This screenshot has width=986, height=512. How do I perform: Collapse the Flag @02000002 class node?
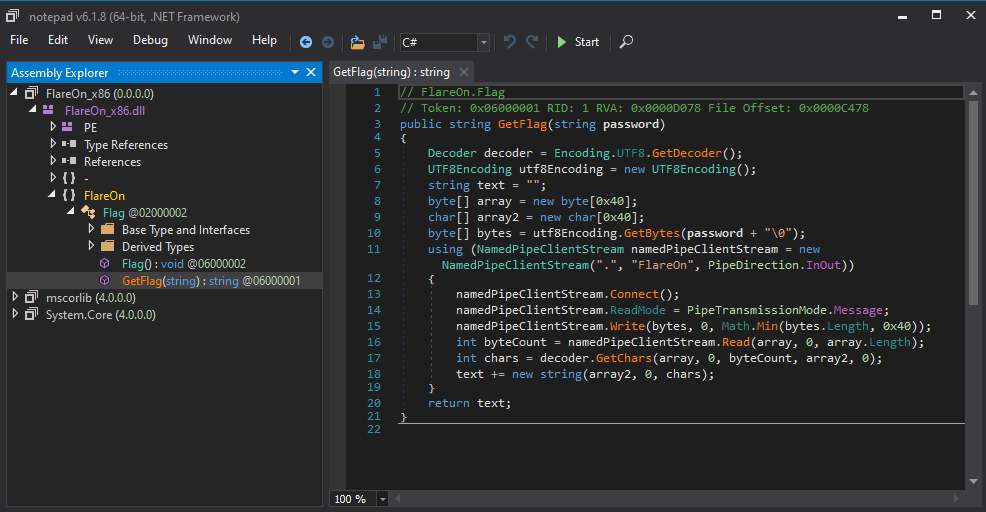click(x=70, y=211)
